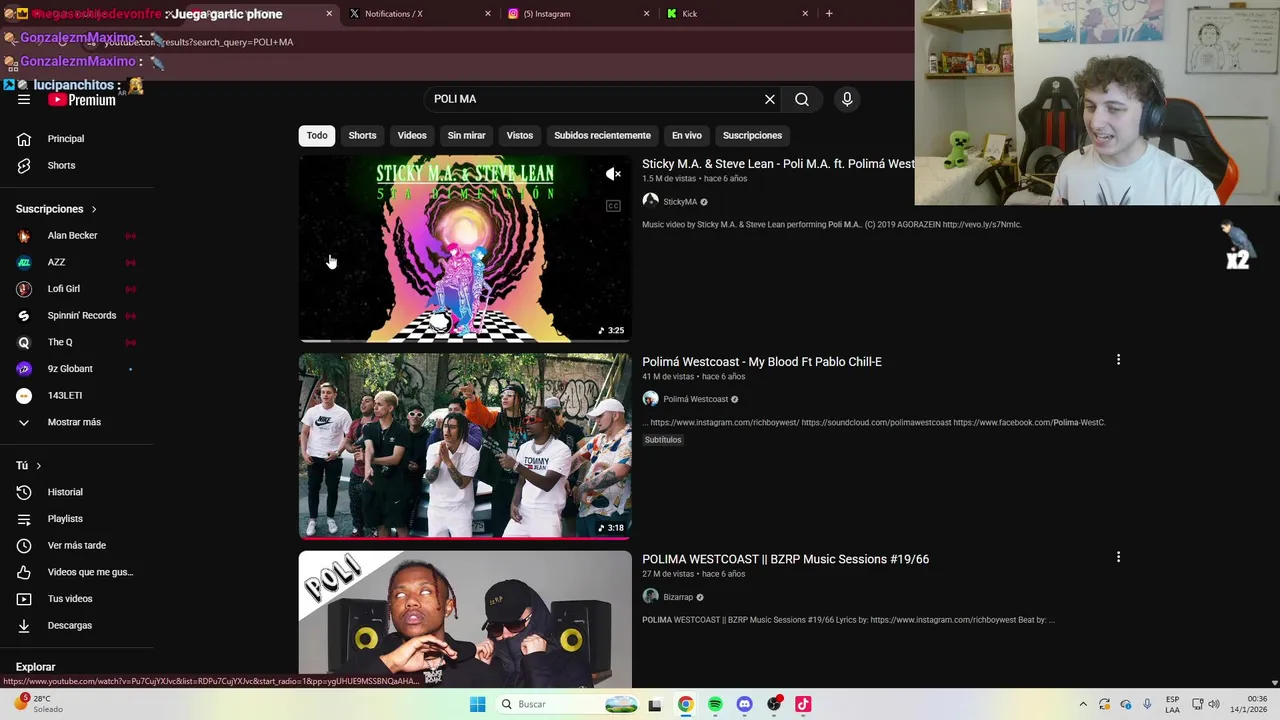Open the BZRP Music Sessions #19/66 thumbnail

(x=465, y=619)
